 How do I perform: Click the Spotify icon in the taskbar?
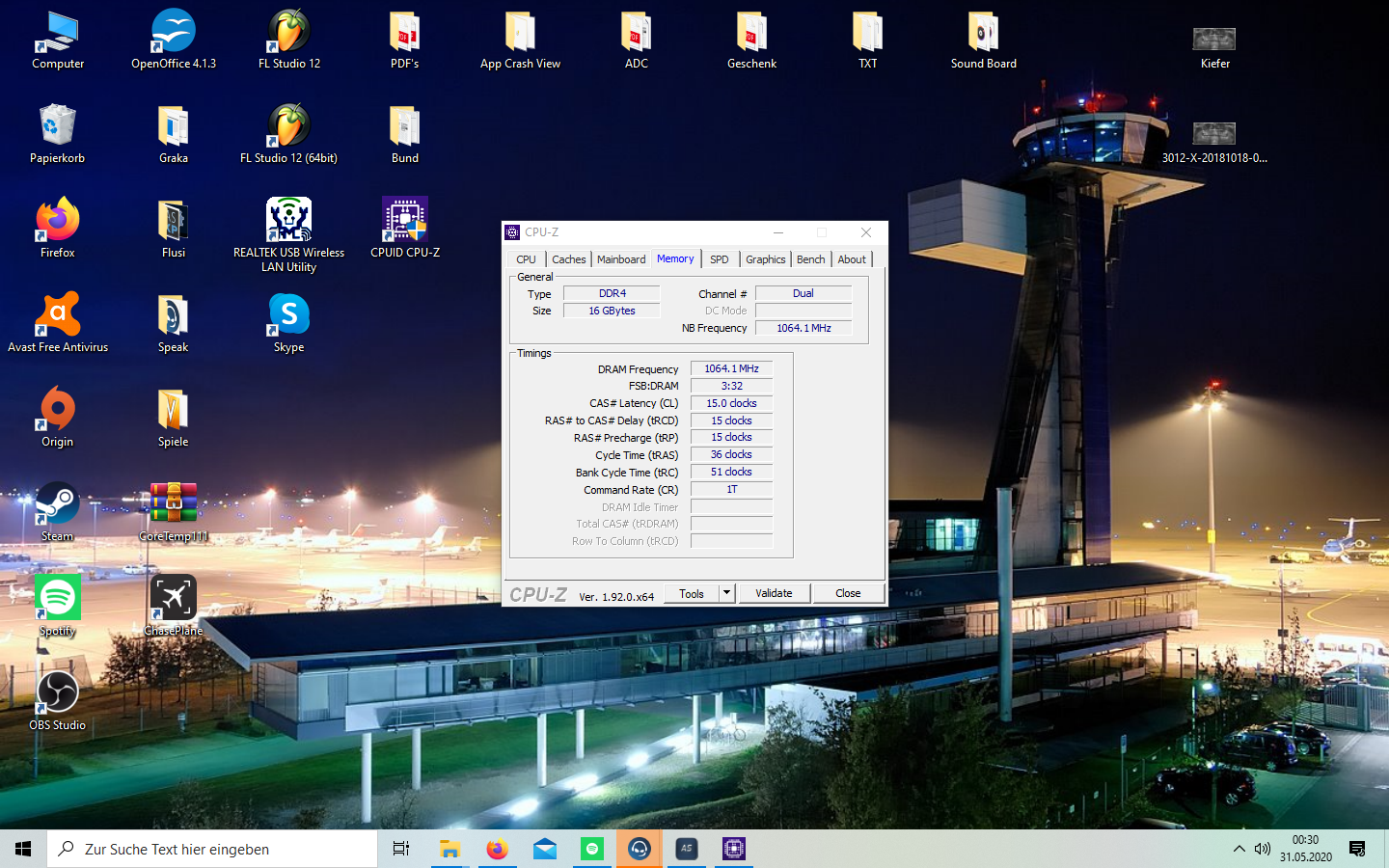(592, 849)
